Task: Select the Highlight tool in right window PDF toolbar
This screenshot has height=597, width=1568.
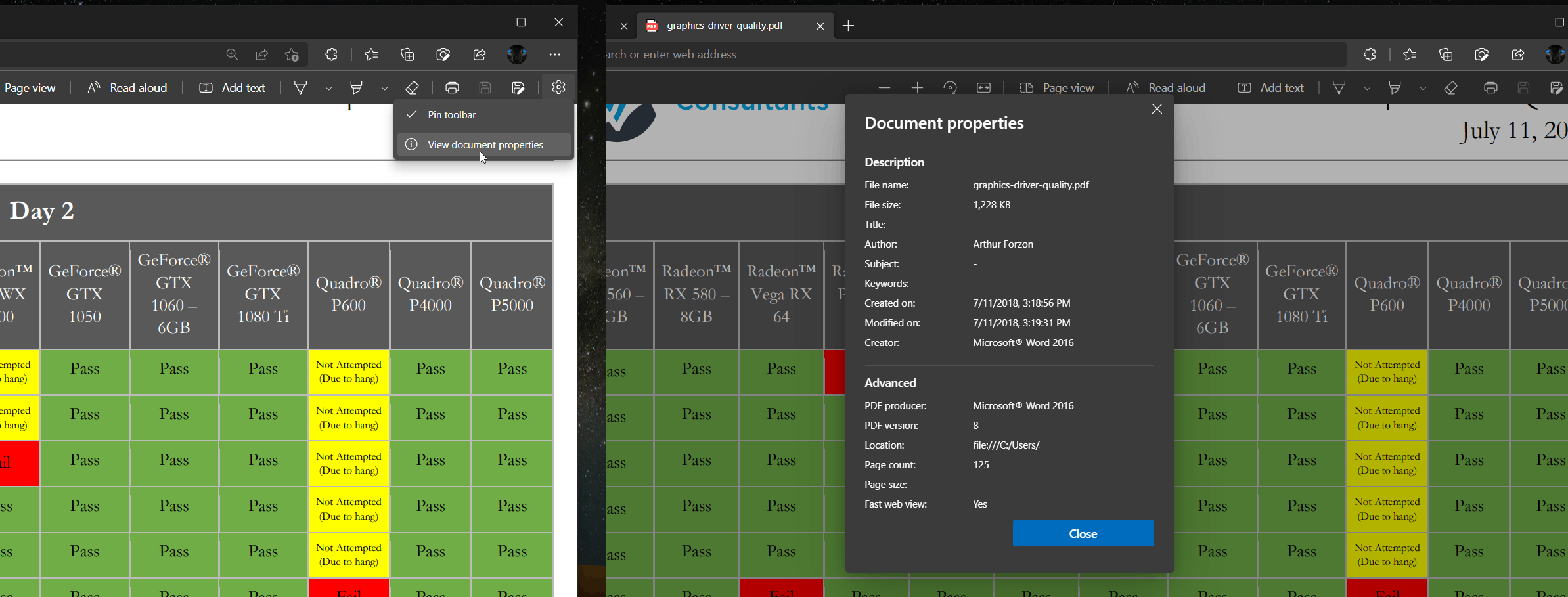Action: point(1395,87)
